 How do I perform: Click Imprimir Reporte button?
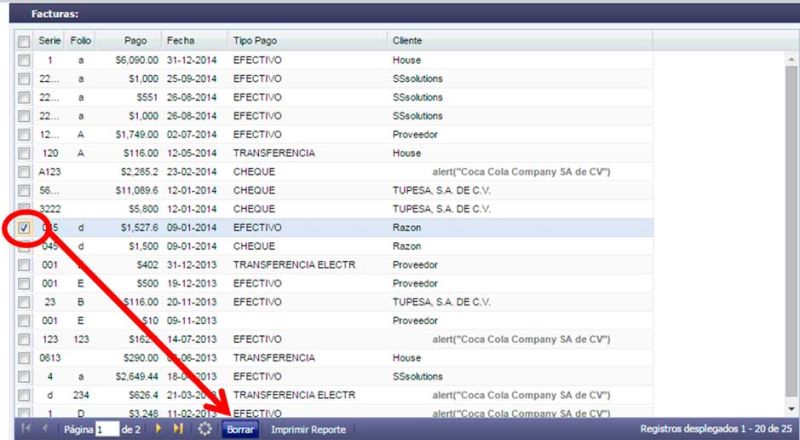pyautogui.click(x=309, y=429)
